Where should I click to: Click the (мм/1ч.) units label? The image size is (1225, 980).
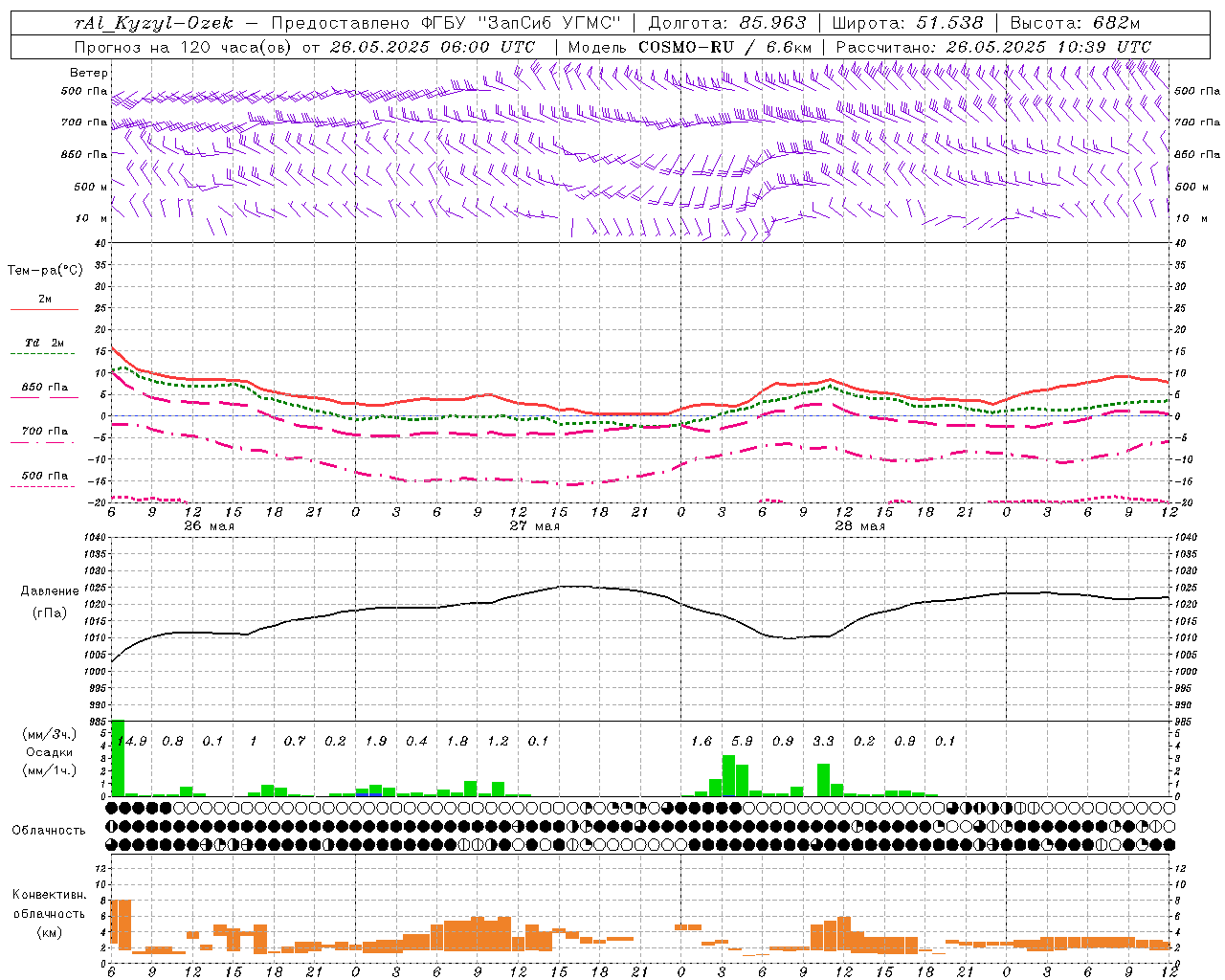[50, 770]
